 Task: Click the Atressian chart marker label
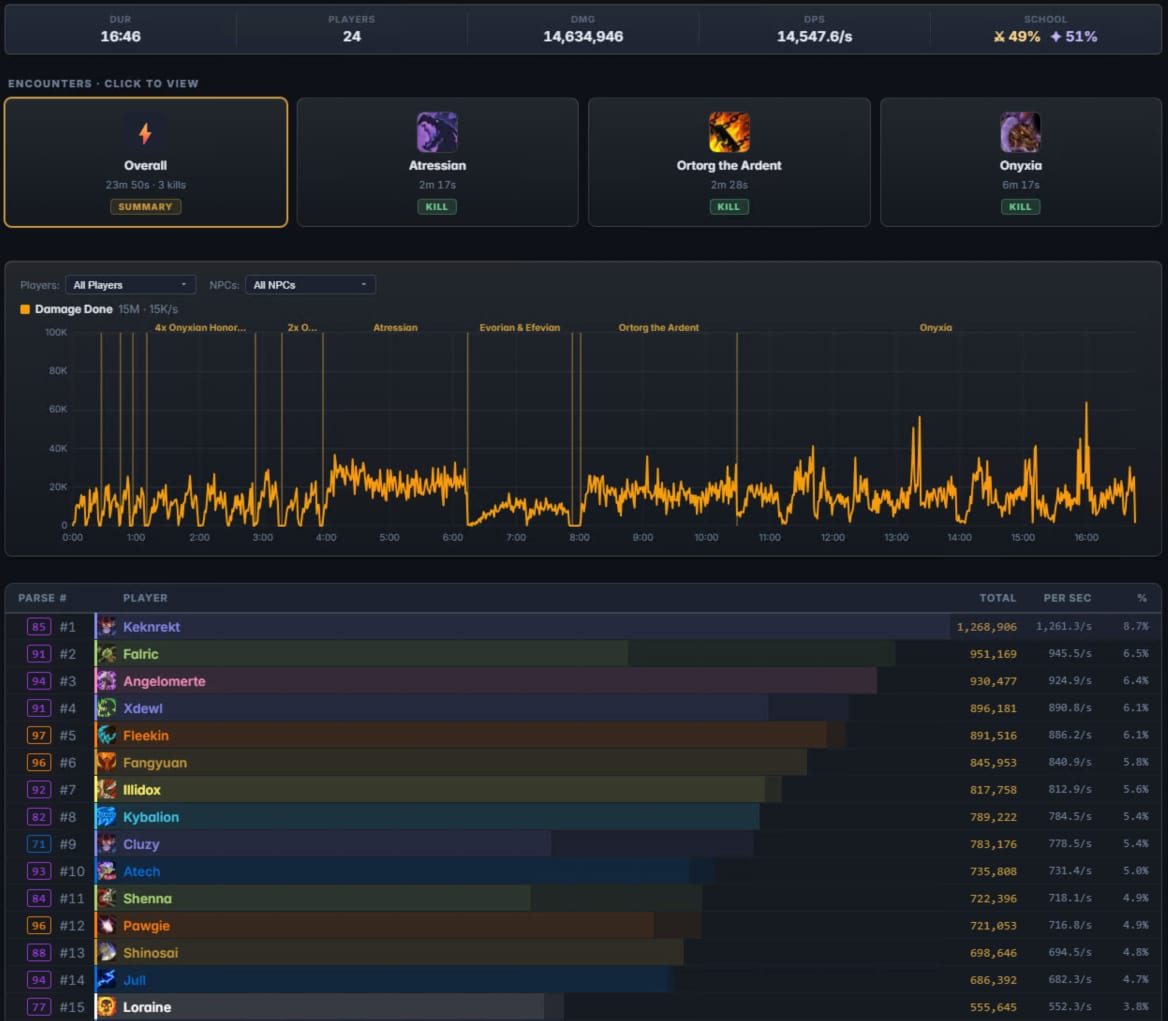pyautogui.click(x=396, y=328)
